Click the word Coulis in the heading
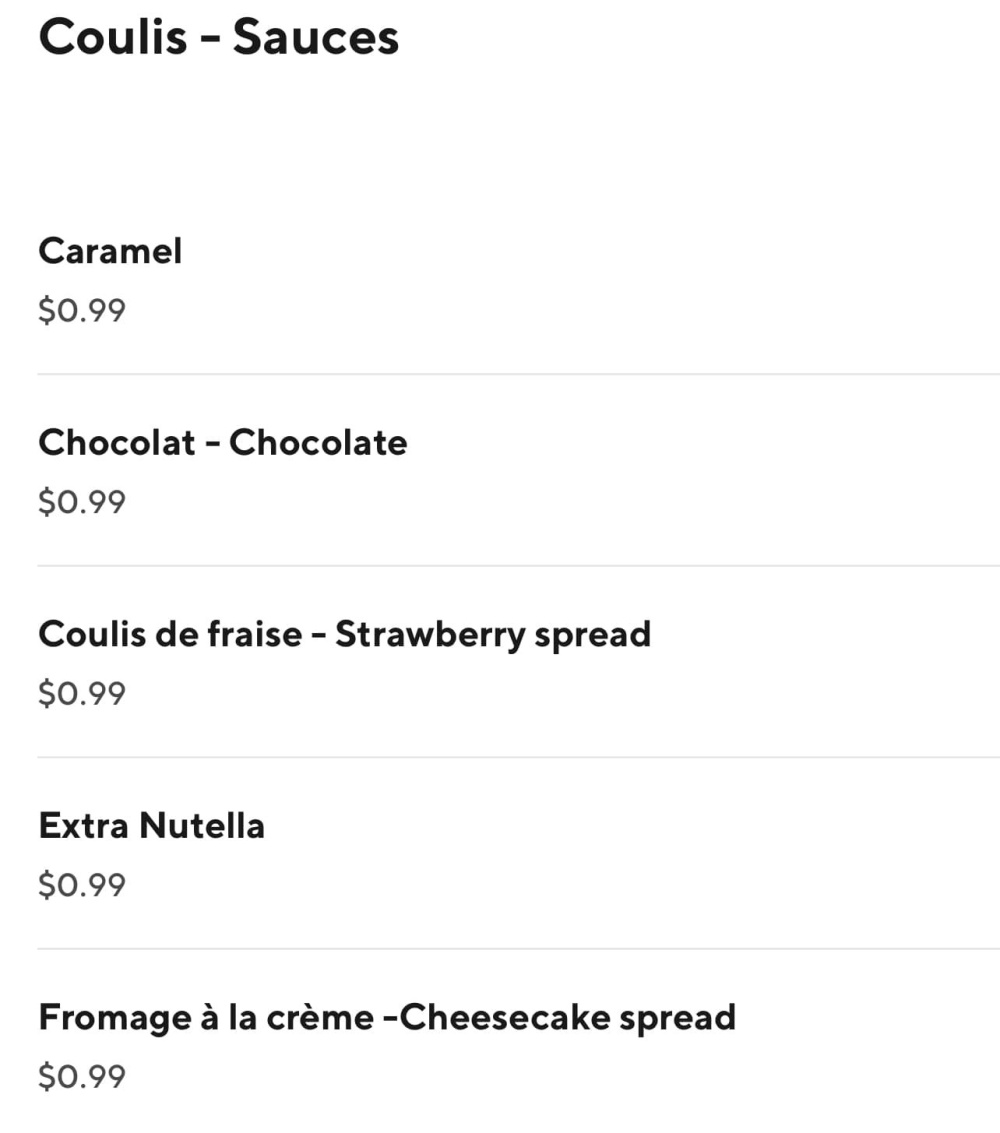The width and height of the screenshot is (1000, 1133). click(112, 38)
